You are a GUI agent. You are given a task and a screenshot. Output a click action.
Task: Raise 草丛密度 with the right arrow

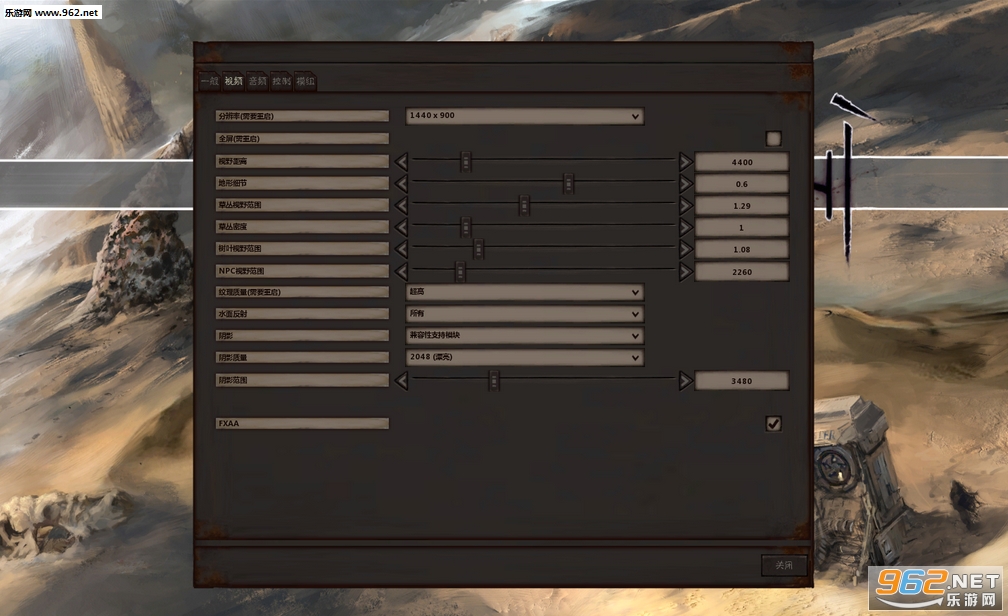pyautogui.click(x=685, y=227)
